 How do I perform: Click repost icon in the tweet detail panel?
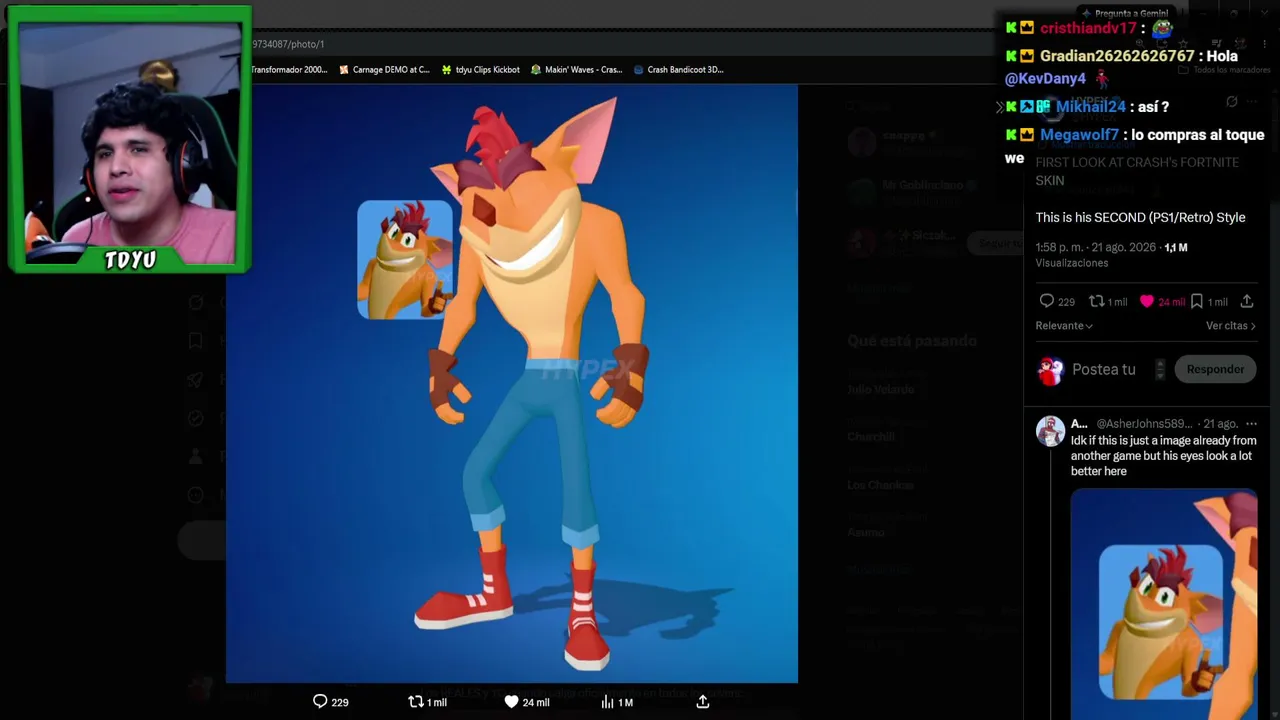pyautogui.click(x=1096, y=301)
